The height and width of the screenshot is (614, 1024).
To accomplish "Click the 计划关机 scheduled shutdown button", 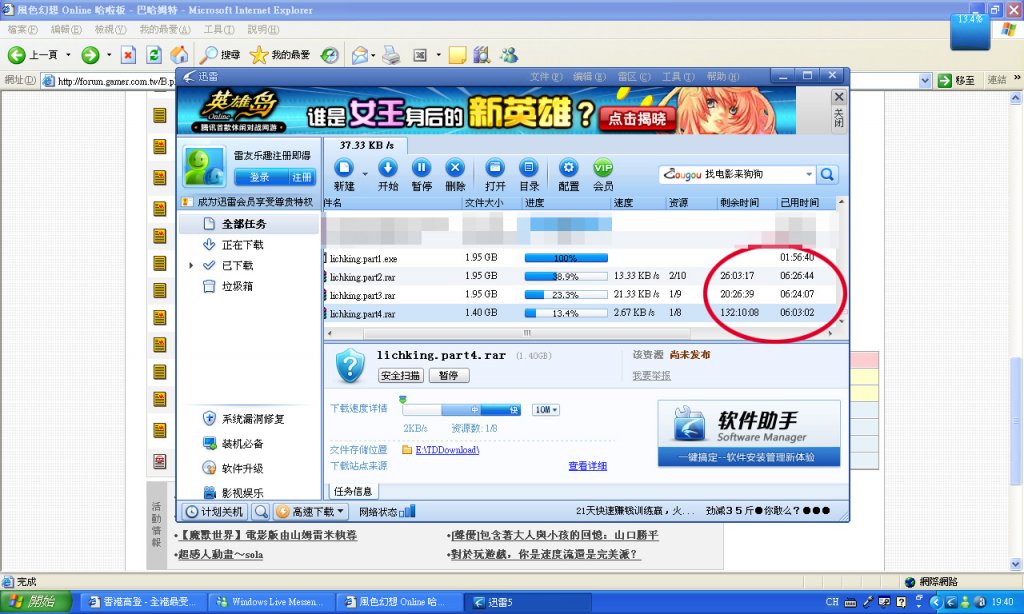I will point(214,511).
